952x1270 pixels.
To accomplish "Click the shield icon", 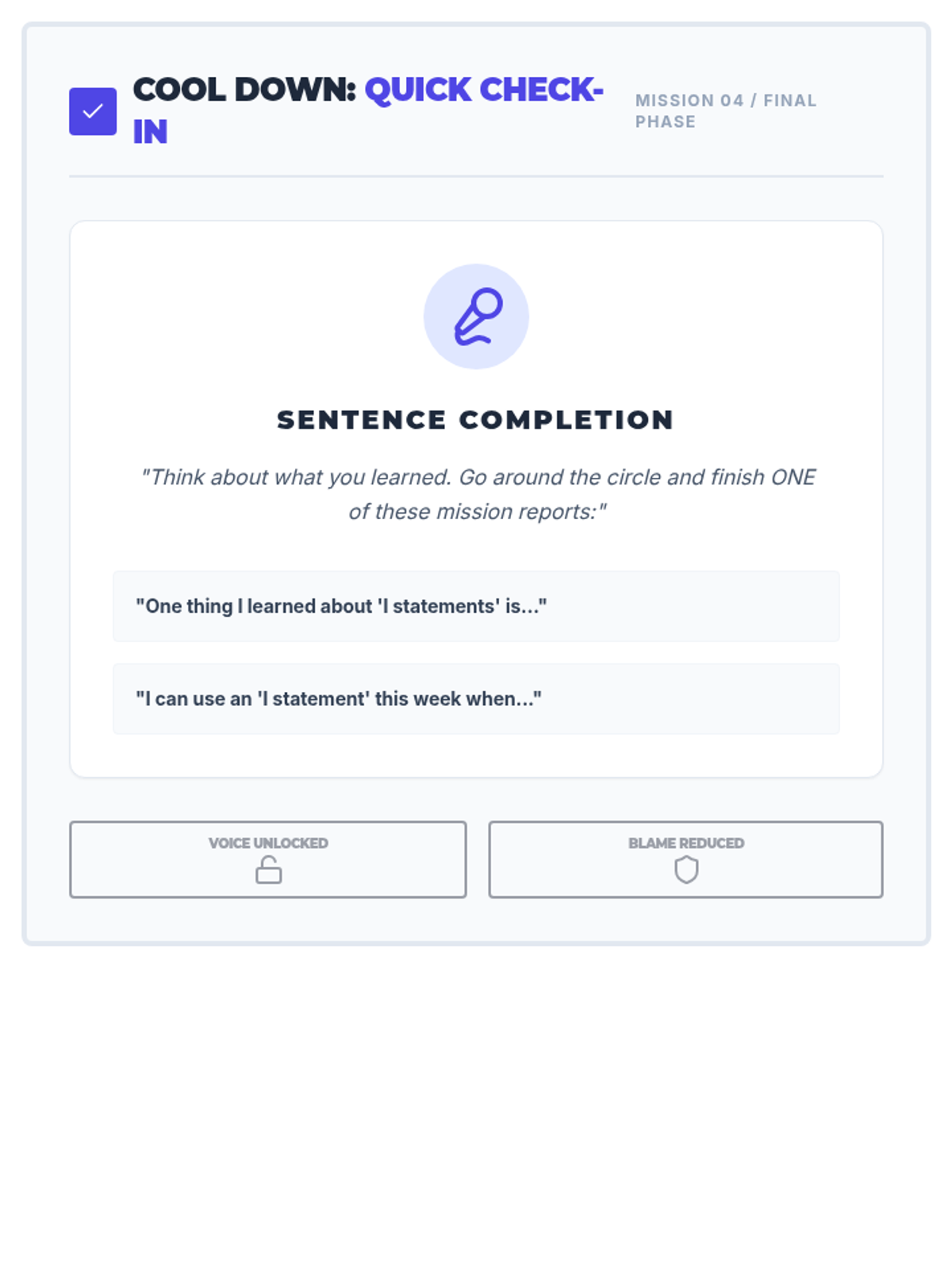I will (686, 870).
